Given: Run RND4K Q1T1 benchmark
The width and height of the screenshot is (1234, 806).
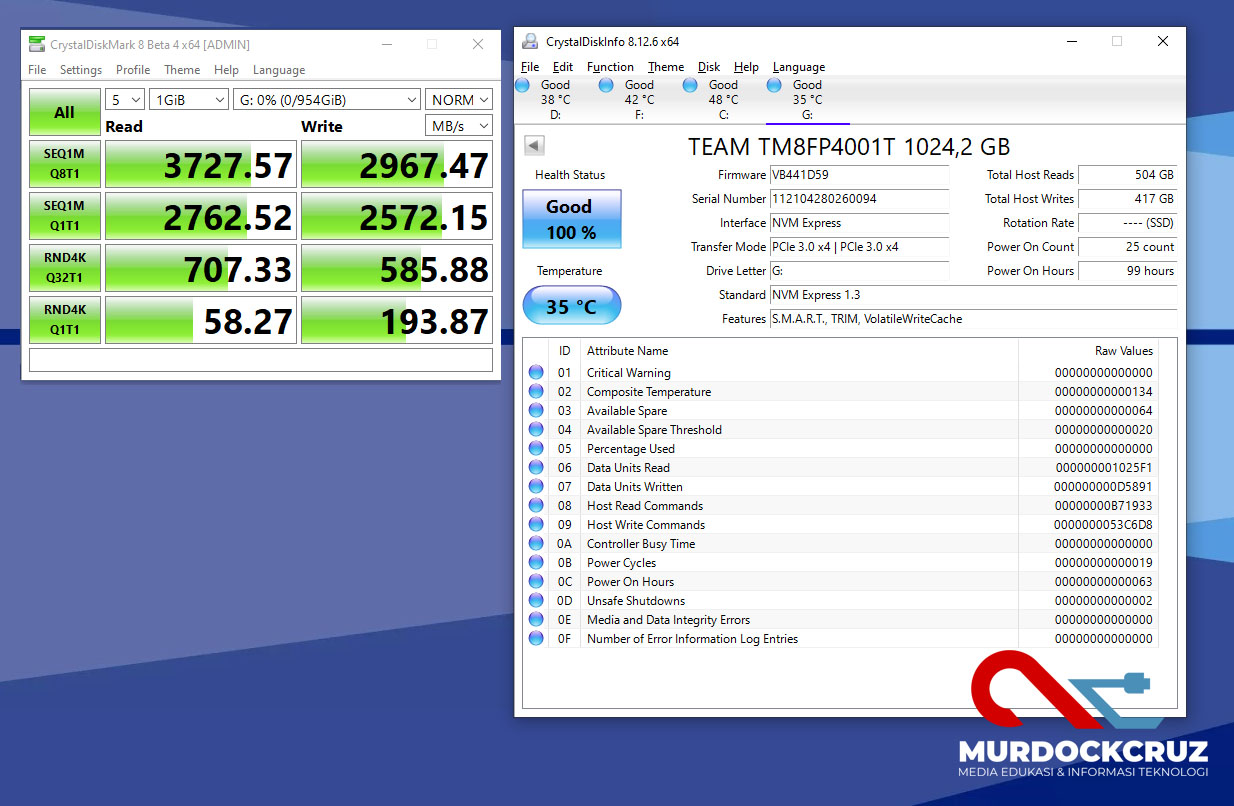Looking at the screenshot, I should [x=65, y=320].
